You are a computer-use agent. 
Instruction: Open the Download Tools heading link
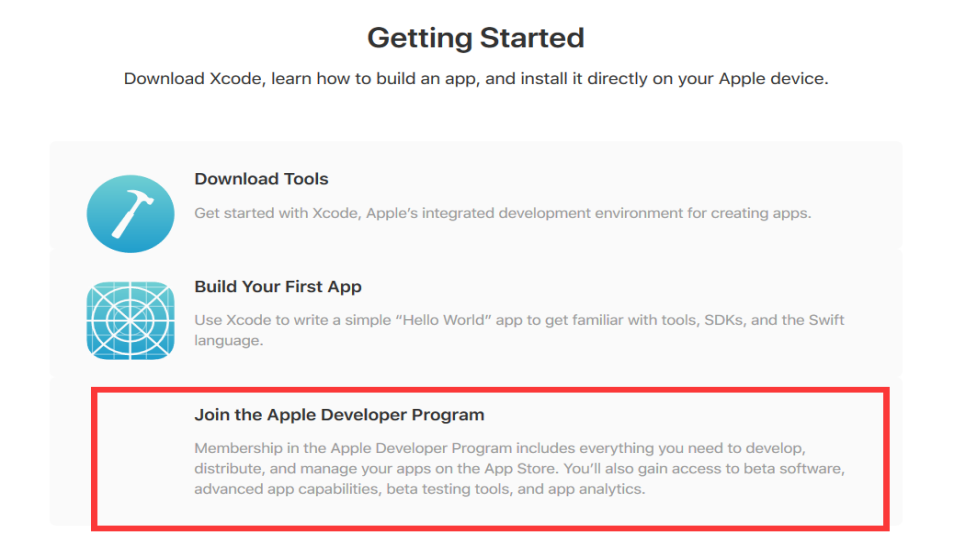click(x=261, y=179)
